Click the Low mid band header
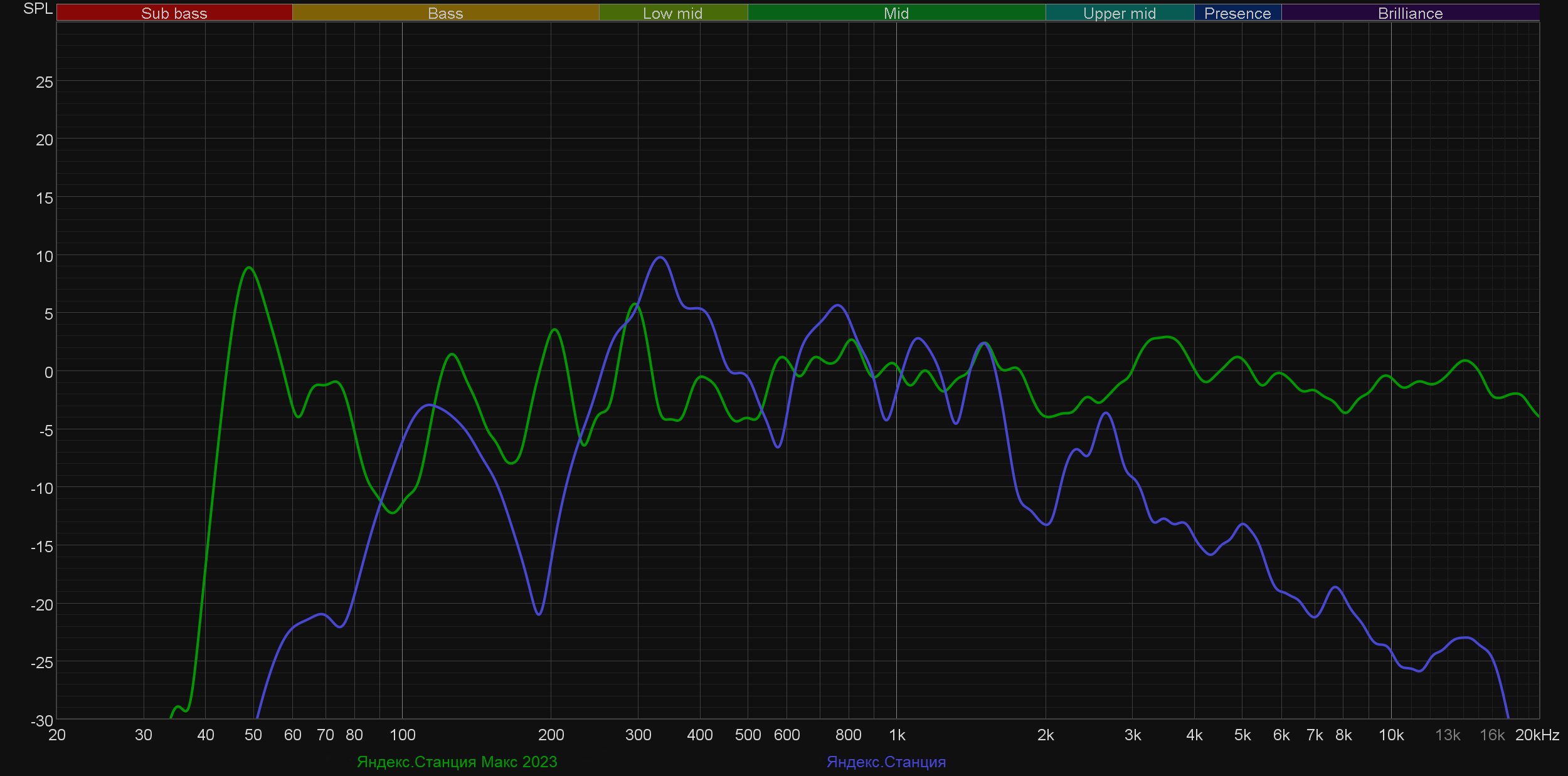1568x776 pixels. pos(672,13)
